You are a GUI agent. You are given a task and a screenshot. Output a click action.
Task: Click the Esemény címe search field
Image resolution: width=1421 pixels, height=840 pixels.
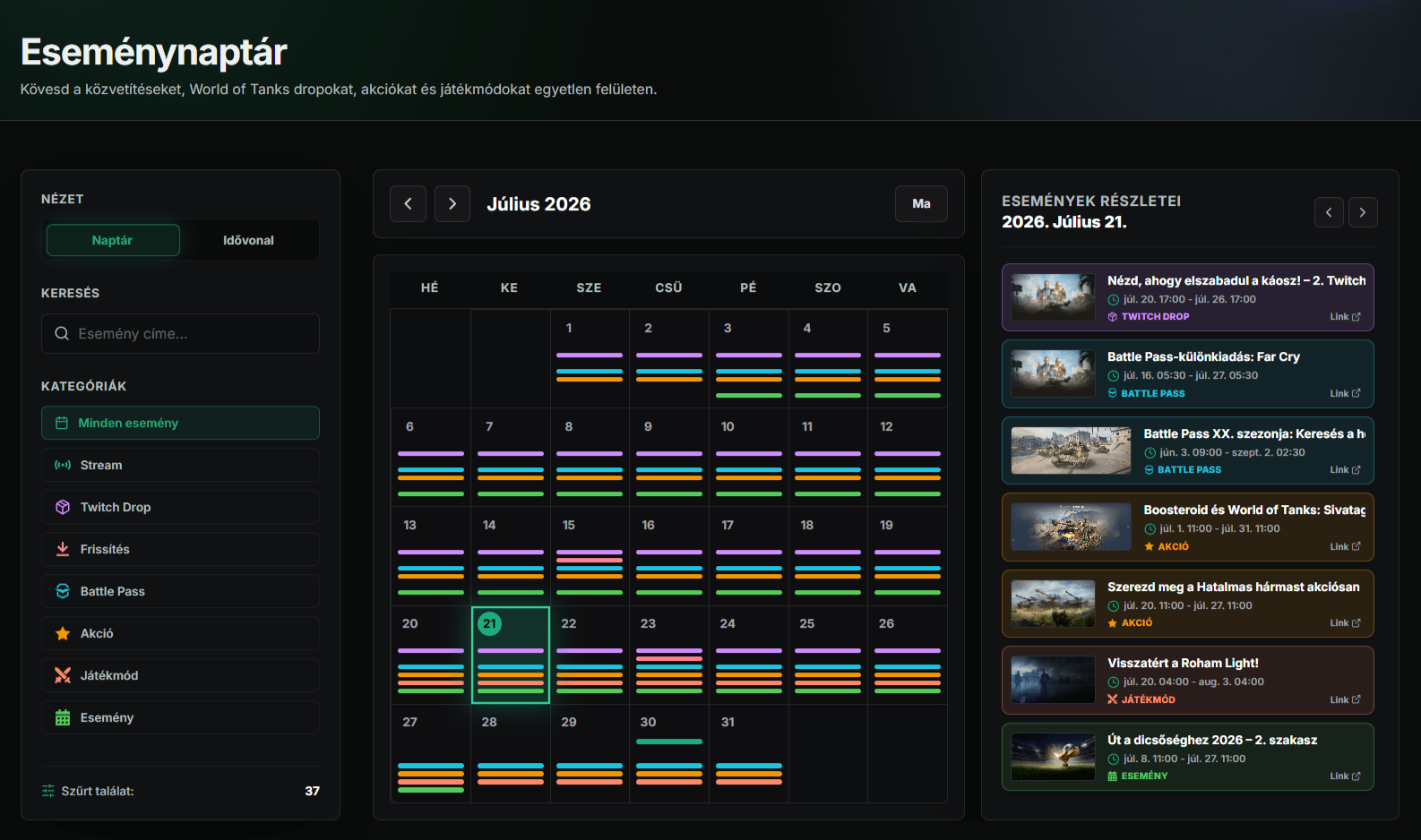click(180, 333)
